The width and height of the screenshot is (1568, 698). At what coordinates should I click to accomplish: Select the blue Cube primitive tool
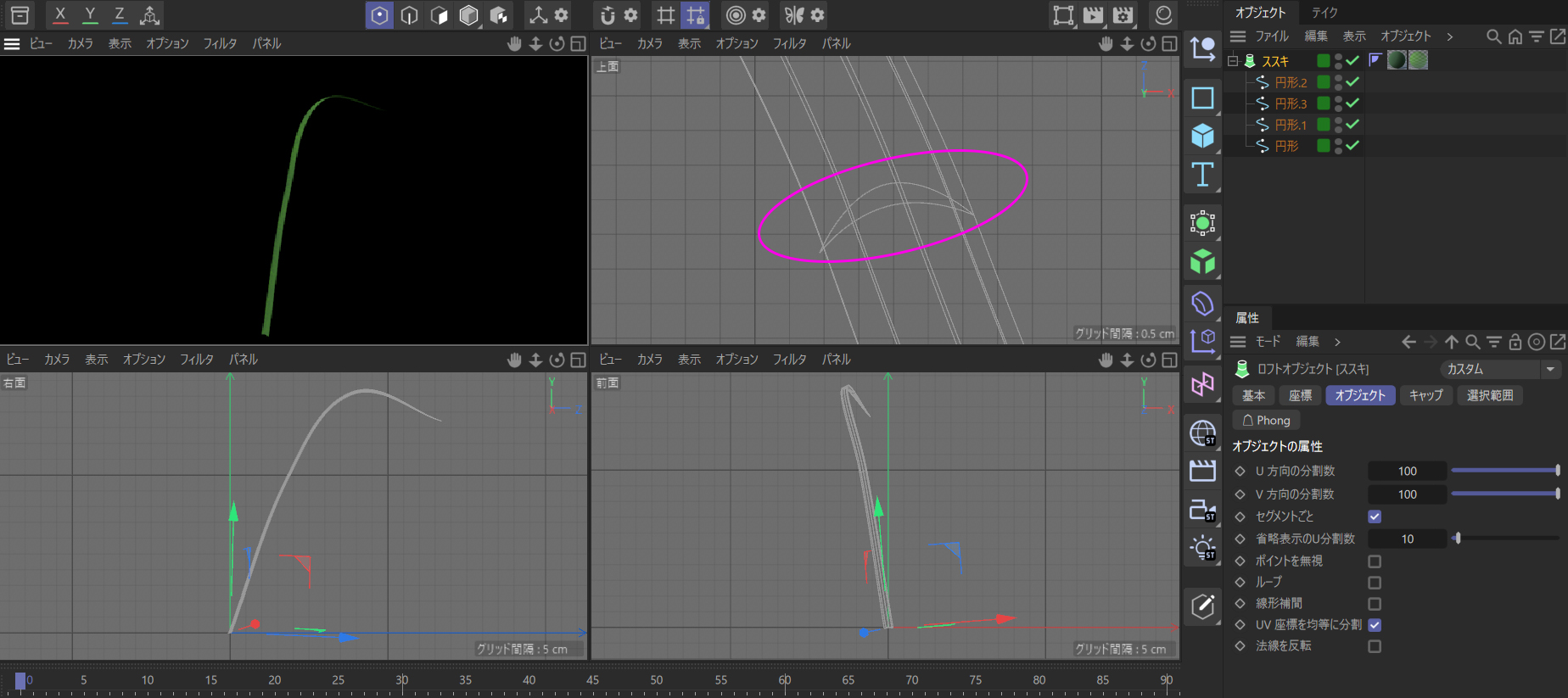click(x=1202, y=136)
